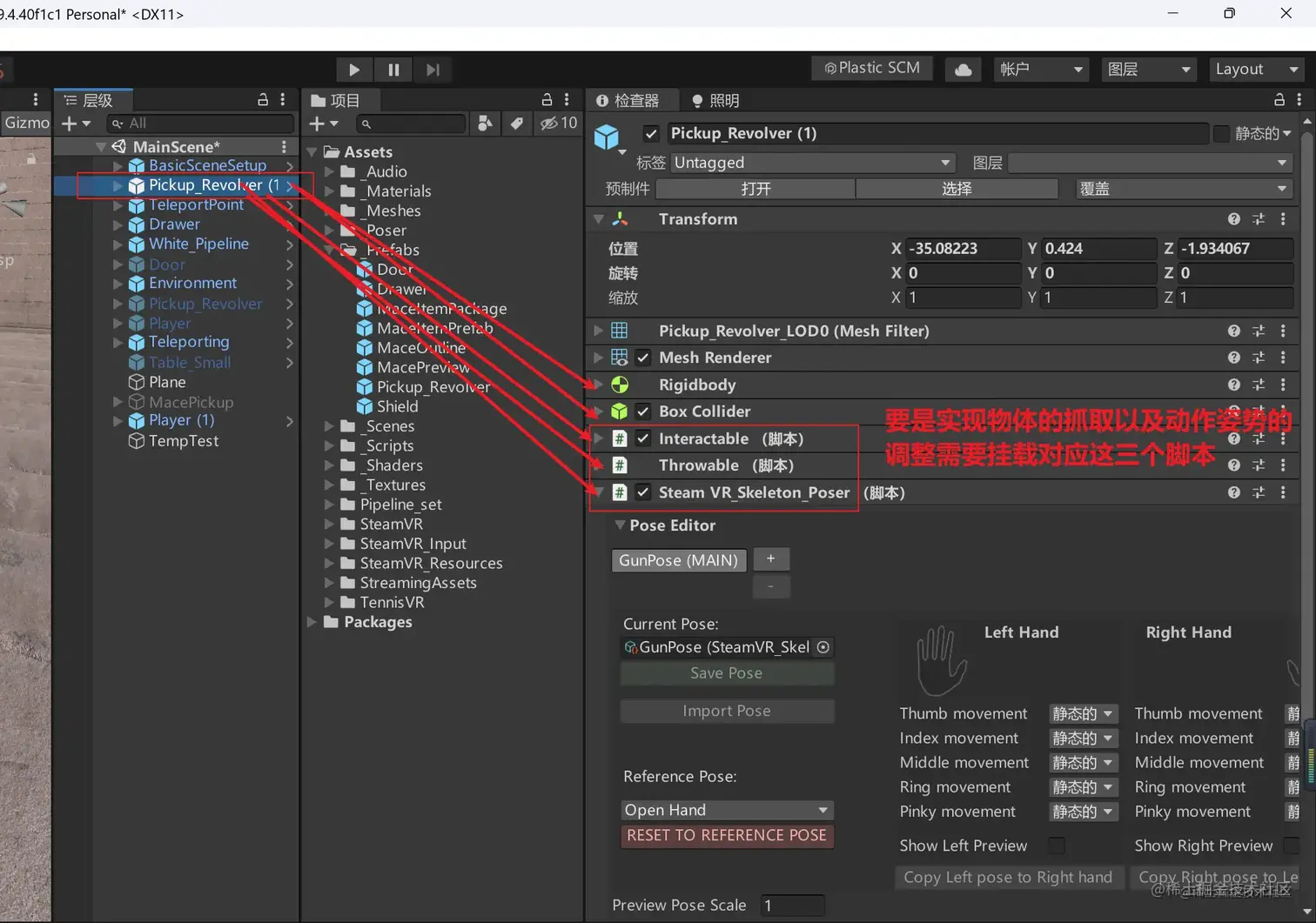Viewport: 1316px width, 923px height.
Task: Select TempTest in the hierarchy
Action: (184, 441)
